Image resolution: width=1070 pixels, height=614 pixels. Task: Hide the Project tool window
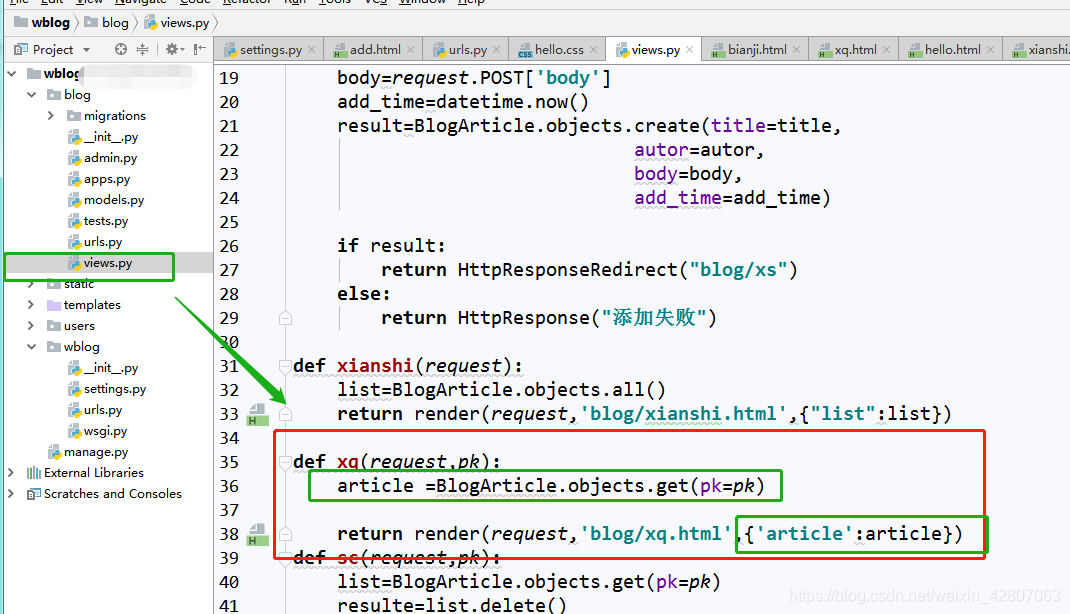point(199,49)
